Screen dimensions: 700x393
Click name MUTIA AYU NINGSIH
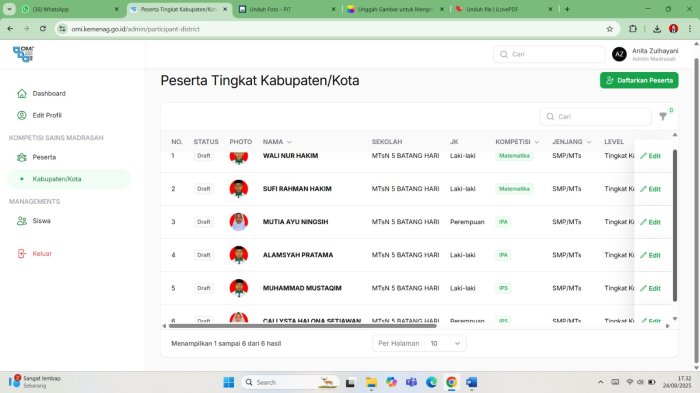(x=296, y=222)
